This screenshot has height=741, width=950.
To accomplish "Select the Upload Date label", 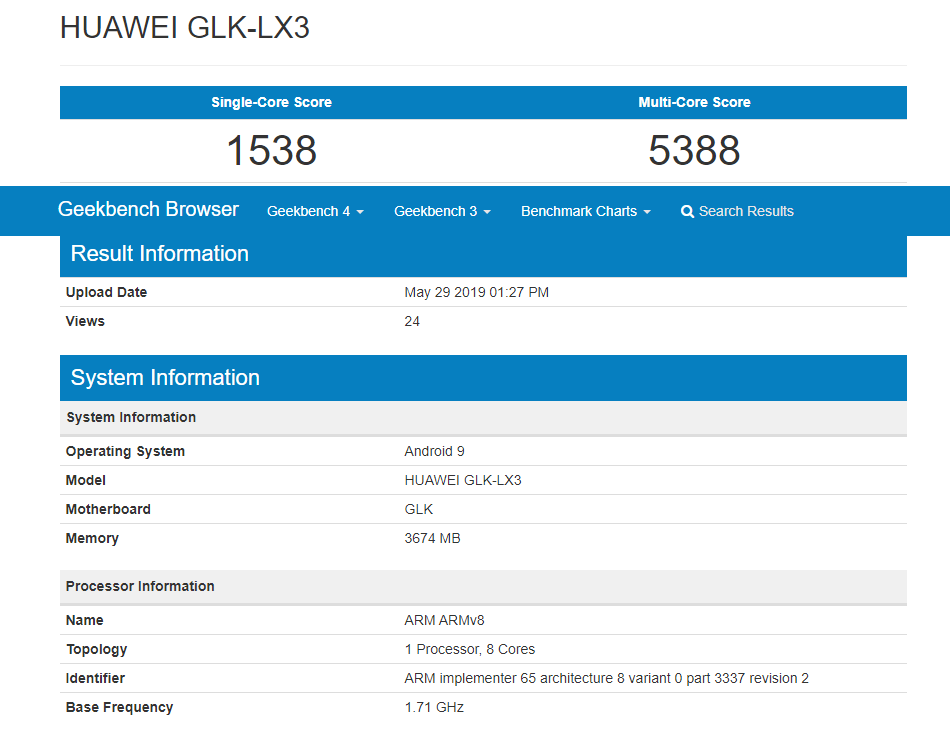I will point(107,292).
